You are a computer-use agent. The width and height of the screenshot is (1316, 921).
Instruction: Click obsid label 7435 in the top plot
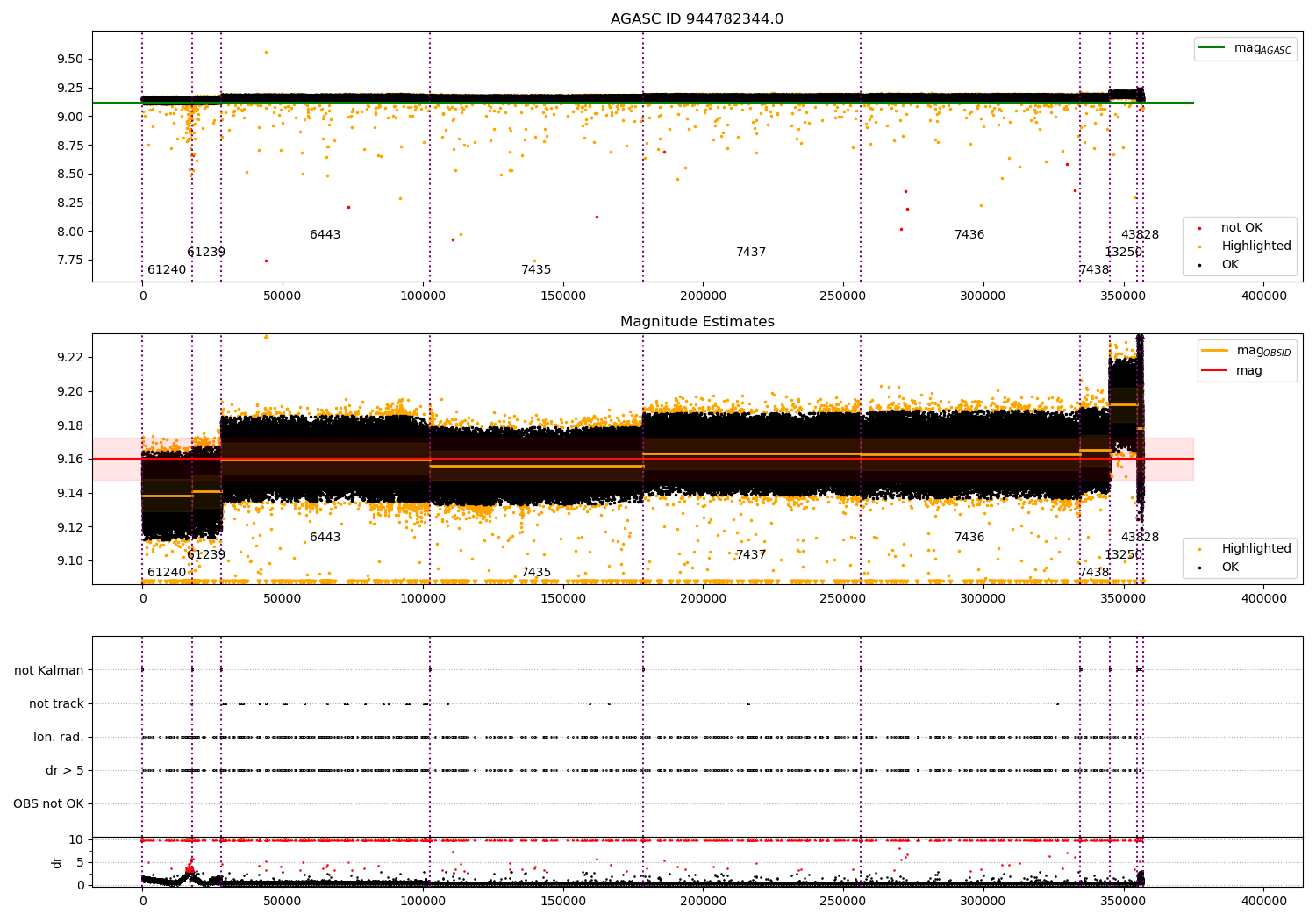[x=536, y=270]
